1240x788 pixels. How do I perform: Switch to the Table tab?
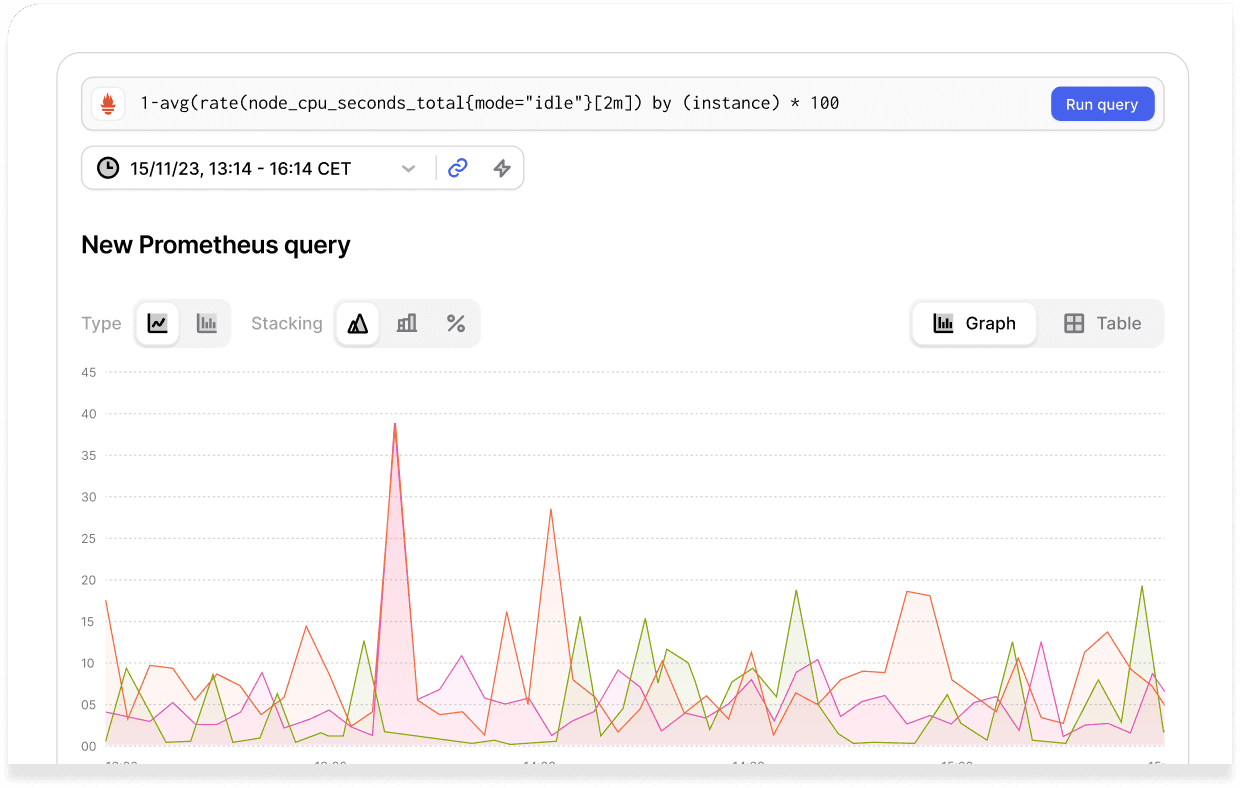1101,322
